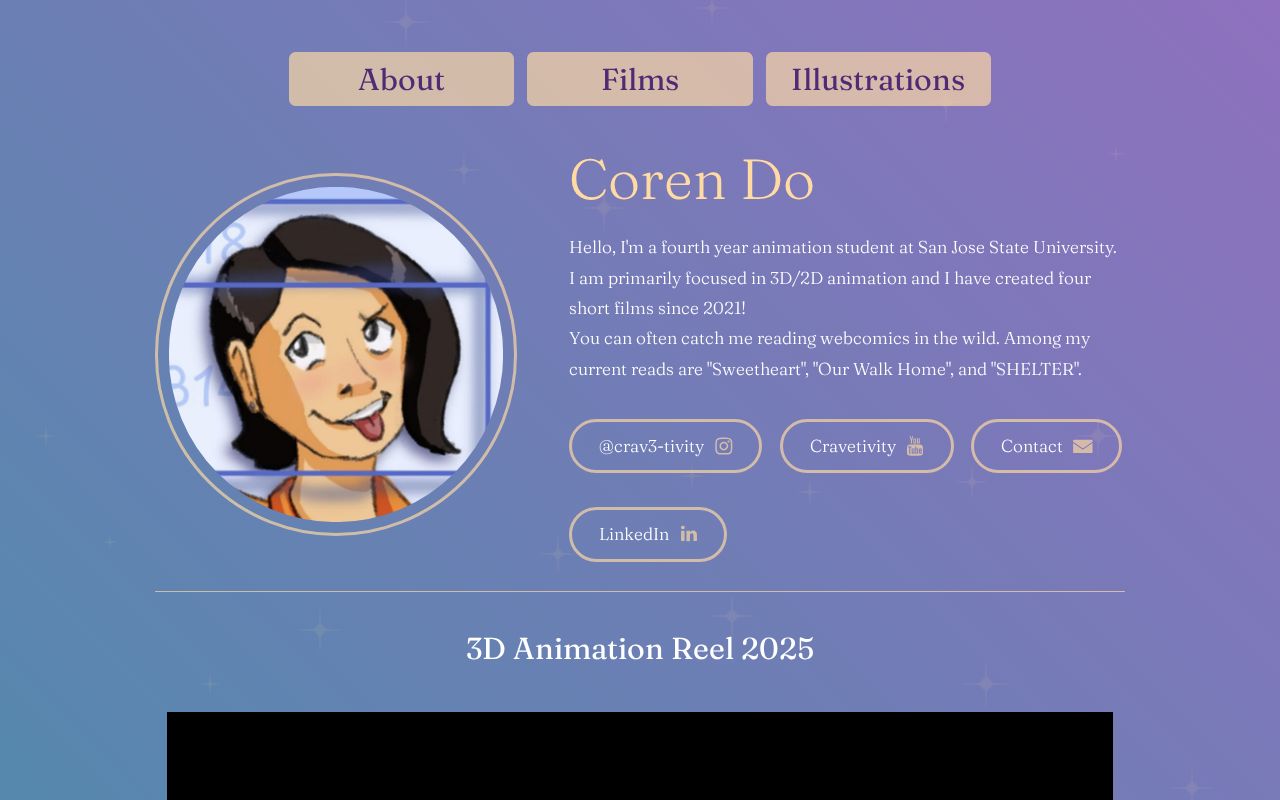Click the envelope icon in the Contact button
1280x800 pixels.
coord(1083,446)
